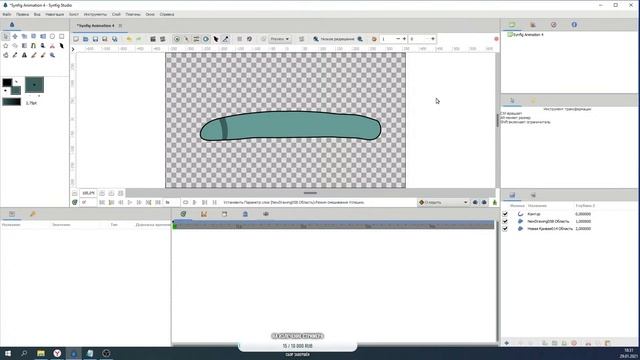Screen dimensions: 640x360
Task: Select the Eyedropper tool
Action: [15, 55]
